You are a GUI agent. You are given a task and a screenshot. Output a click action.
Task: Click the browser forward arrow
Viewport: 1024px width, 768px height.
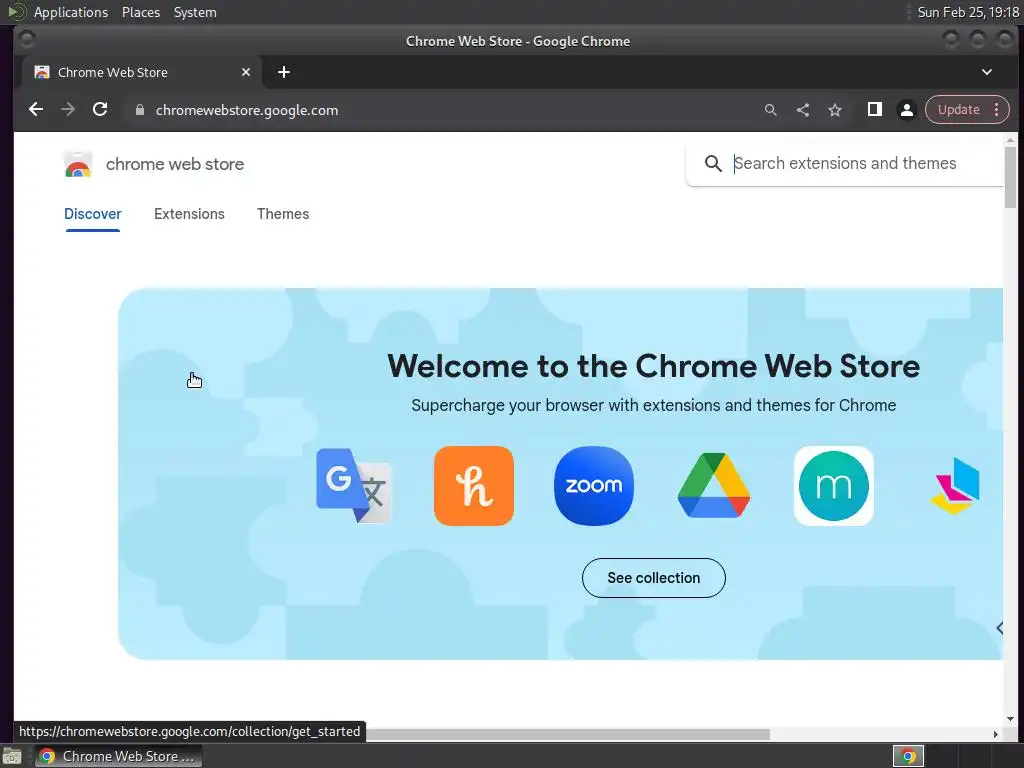[x=68, y=110]
